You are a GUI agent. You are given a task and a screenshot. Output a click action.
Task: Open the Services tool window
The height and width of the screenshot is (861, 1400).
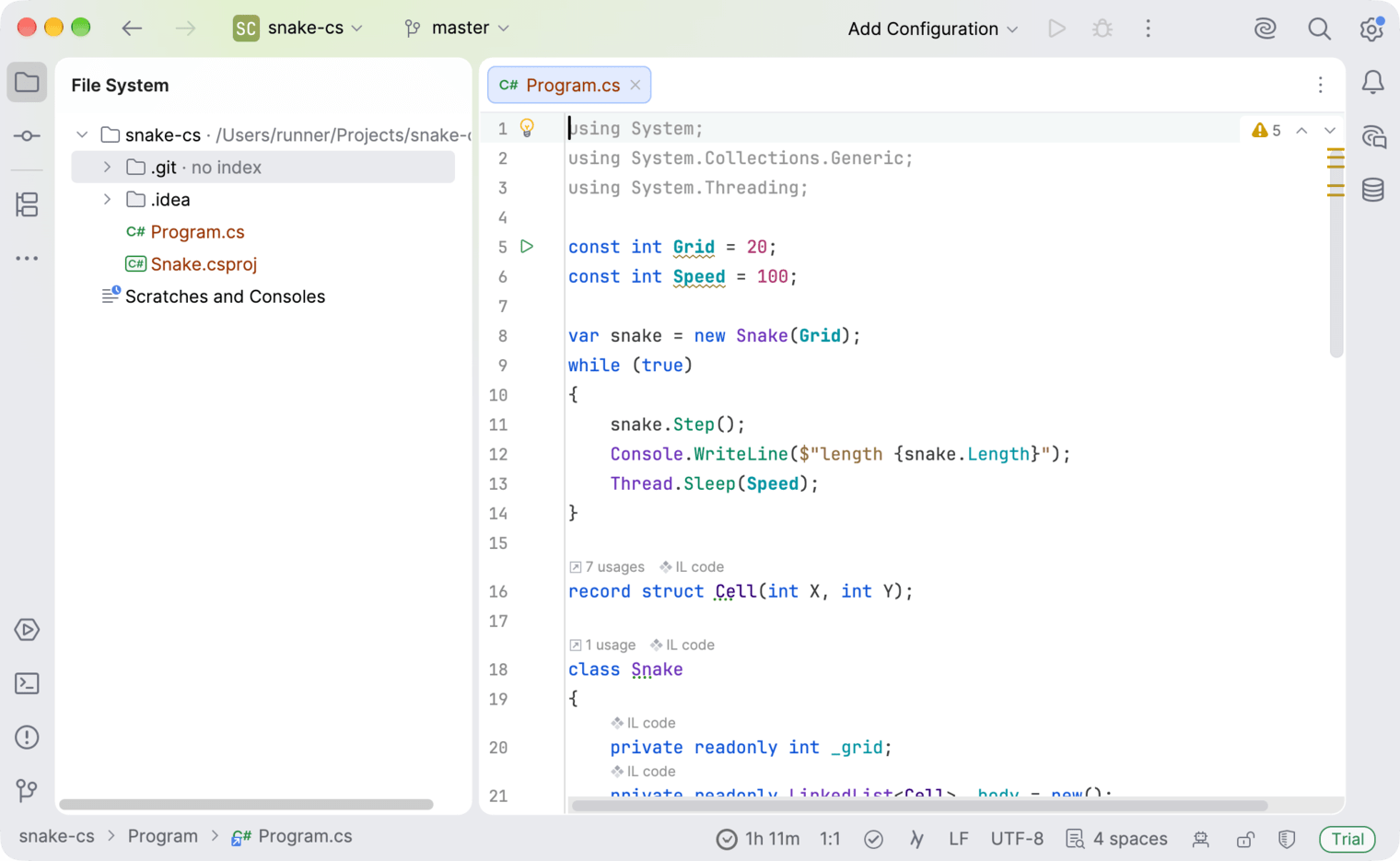[x=27, y=630]
